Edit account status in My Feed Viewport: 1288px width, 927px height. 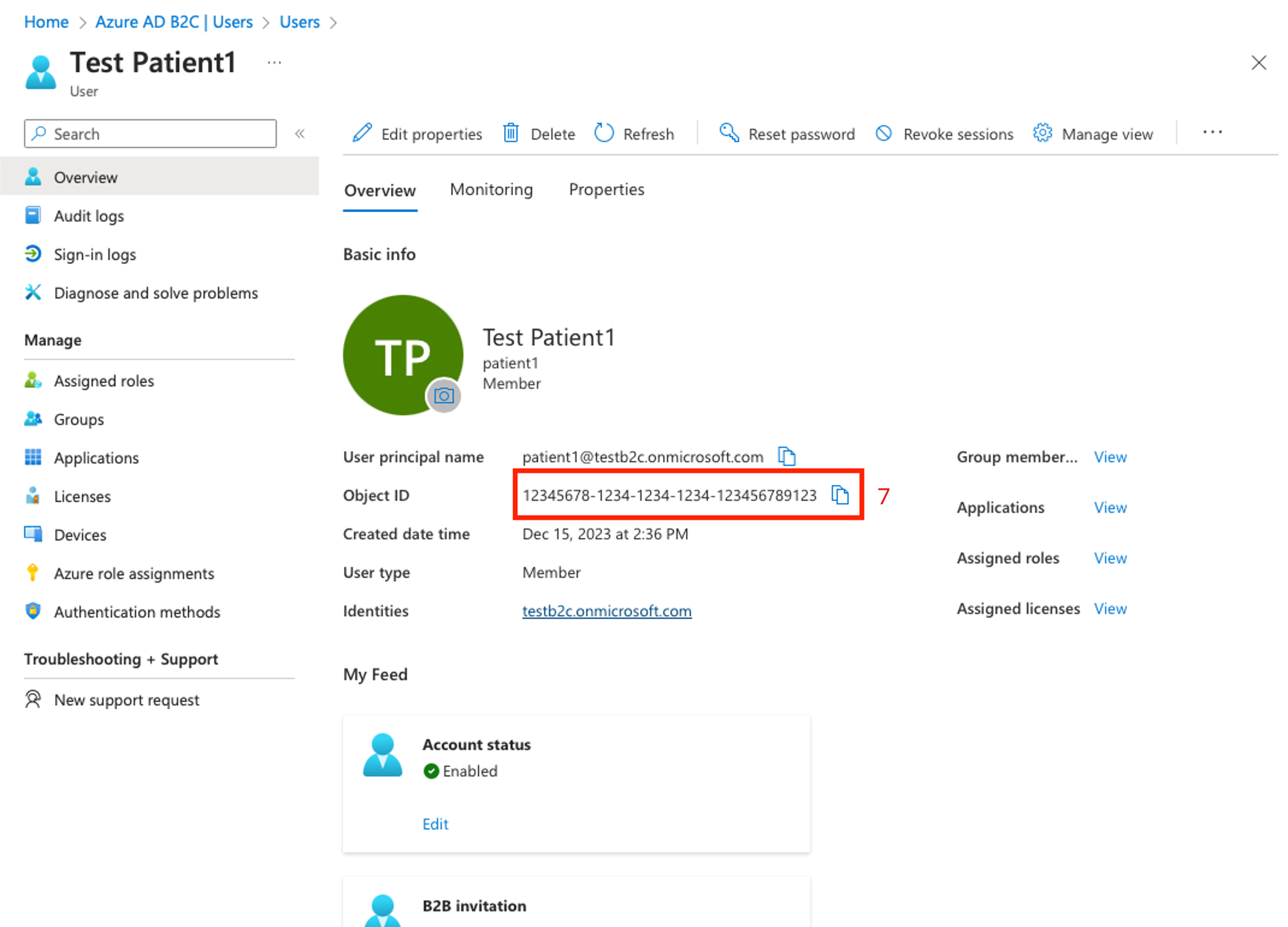tap(435, 824)
